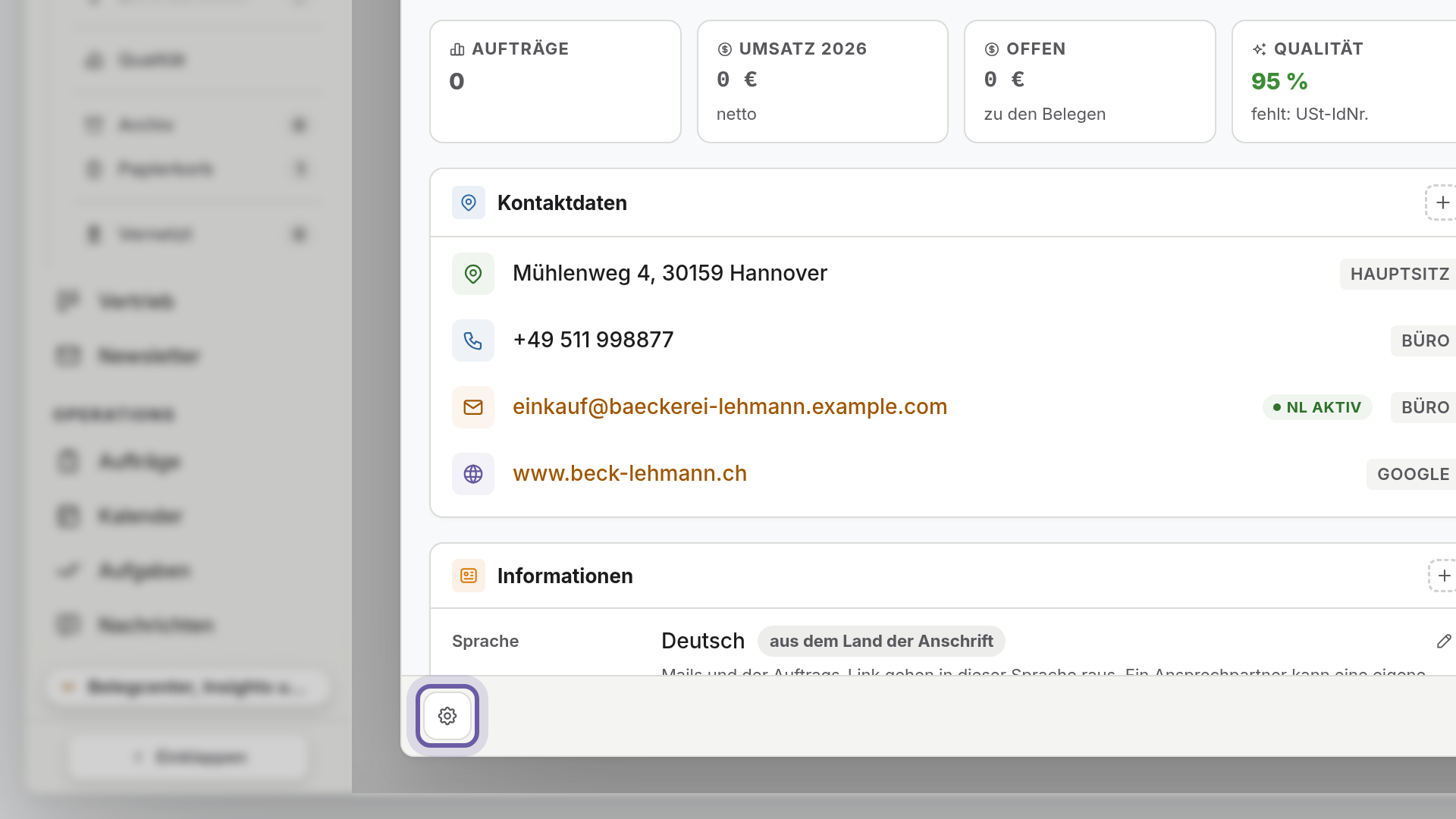Open the Qualität 95 % card
This screenshot has width=1456, height=819.
coord(1345,81)
